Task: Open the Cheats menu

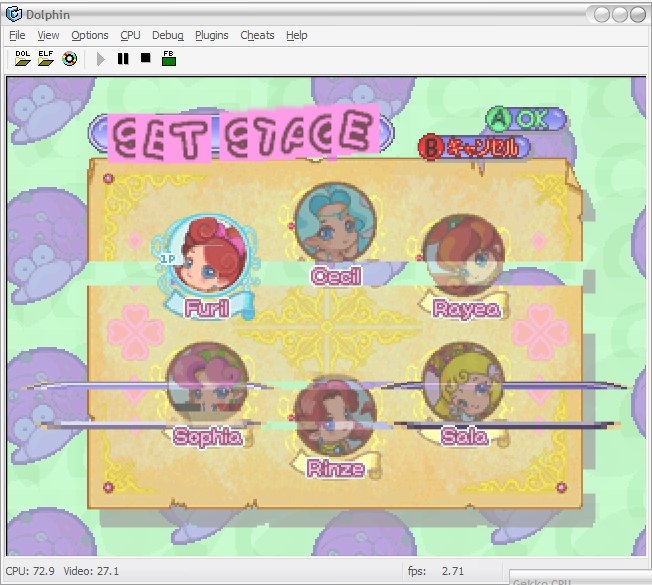Action: pos(257,35)
